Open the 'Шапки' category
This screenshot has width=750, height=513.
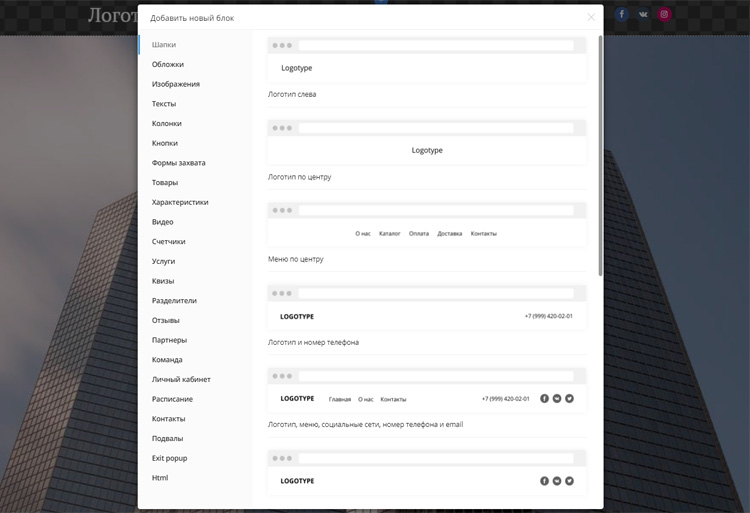164,45
